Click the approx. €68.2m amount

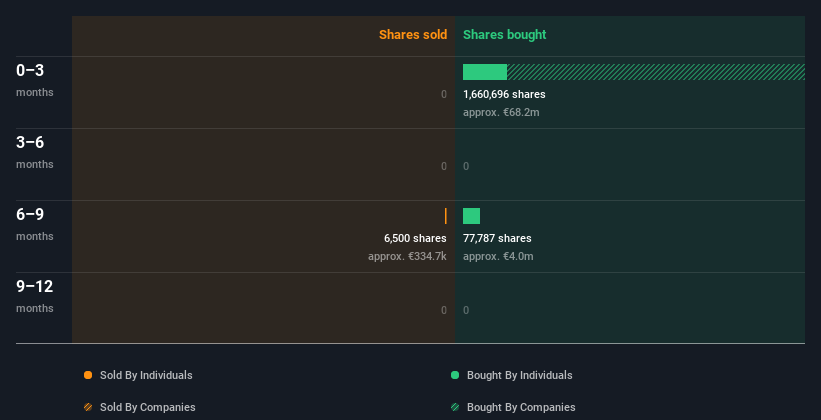tap(501, 113)
